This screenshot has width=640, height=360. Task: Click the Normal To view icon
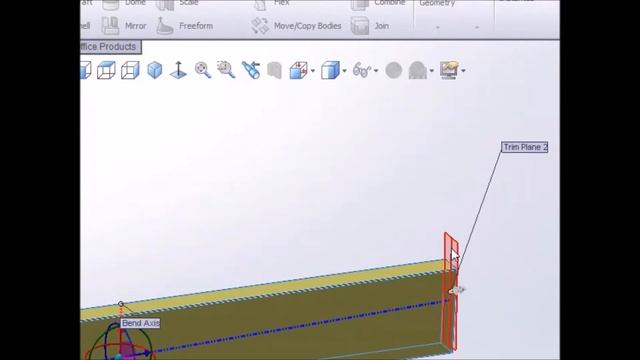178,70
